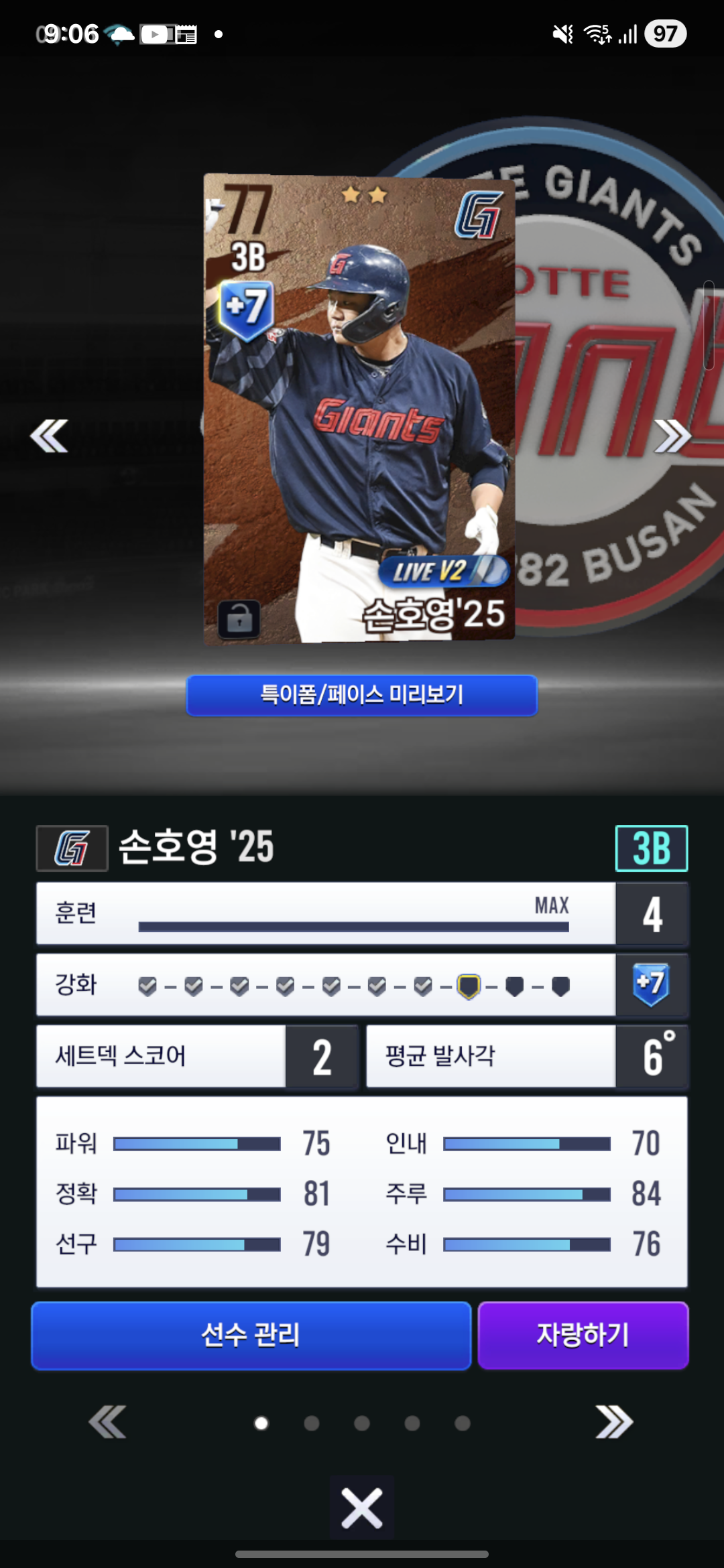
Task: Tap the 3B position badge
Action: tap(652, 848)
